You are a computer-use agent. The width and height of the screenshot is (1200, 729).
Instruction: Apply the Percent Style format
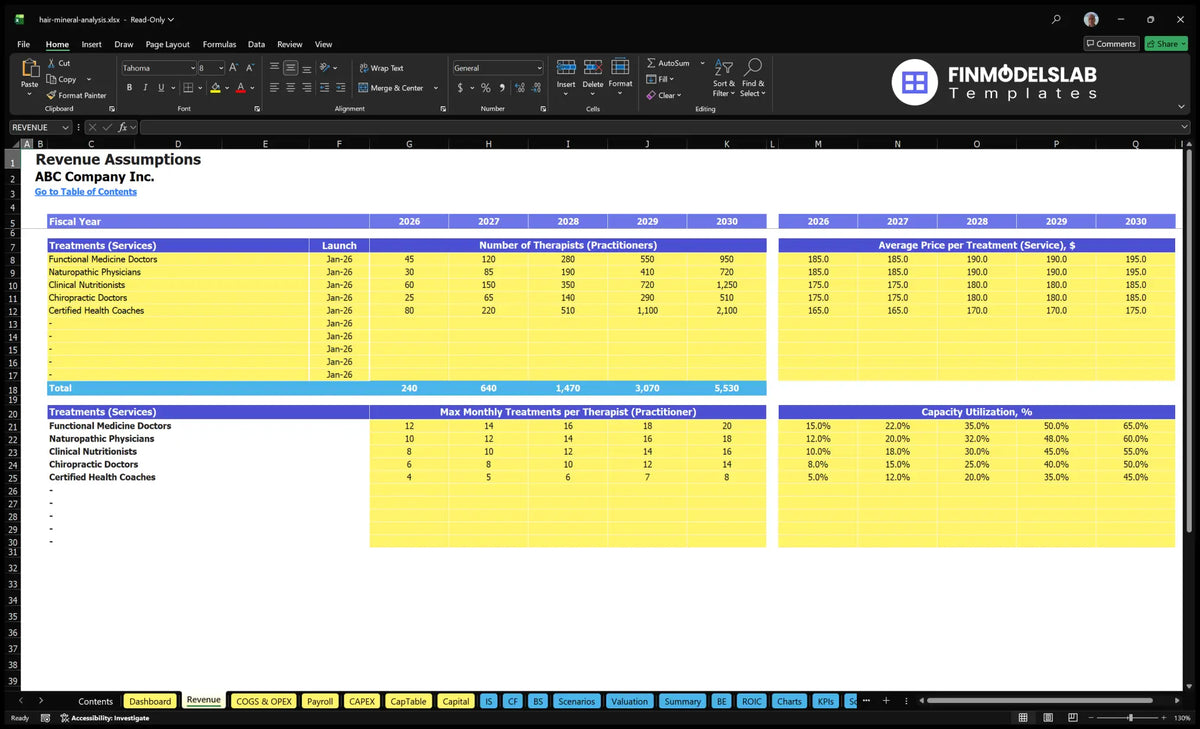tap(486, 88)
